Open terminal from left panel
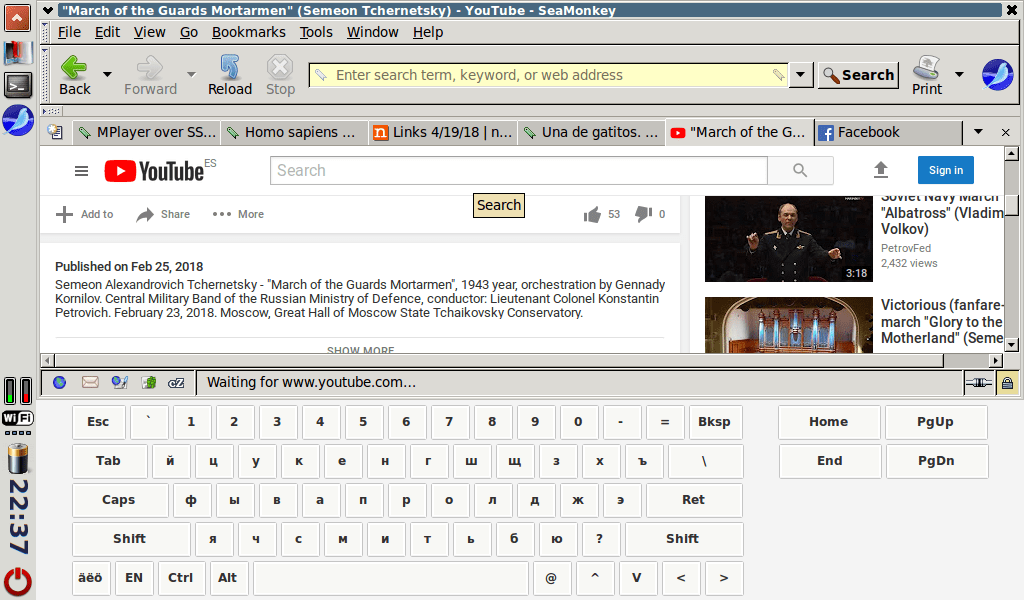Image resolution: width=1024 pixels, height=600 pixels. click(x=17, y=84)
